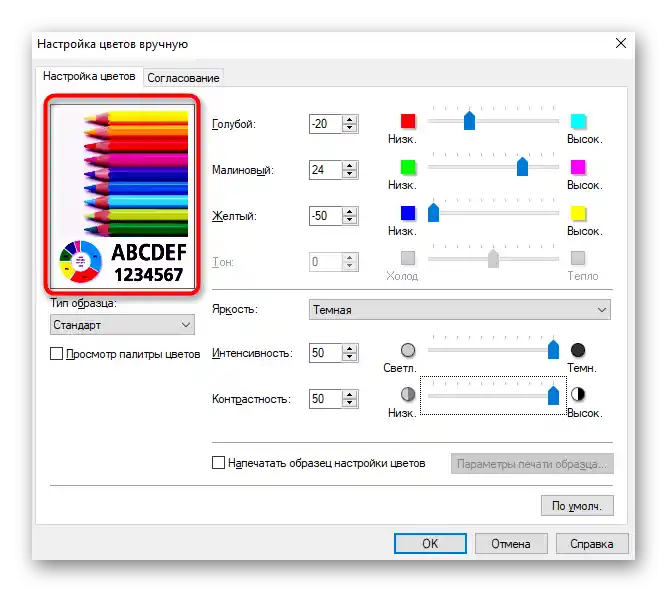Click the Контрастность value field
The image size is (667, 592).
click(325, 398)
